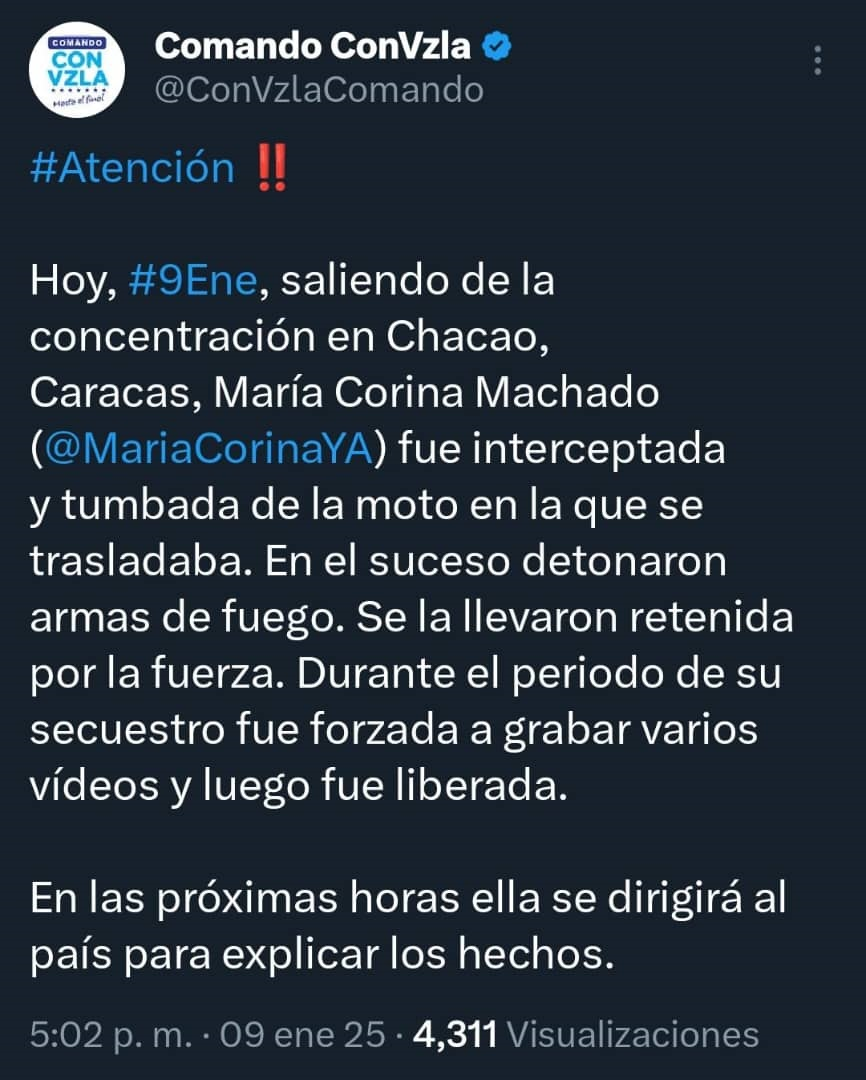Image resolution: width=866 pixels, height=1080 pixels.
Task: Open the #Atención hashtag
Action: tap(132, 168)
